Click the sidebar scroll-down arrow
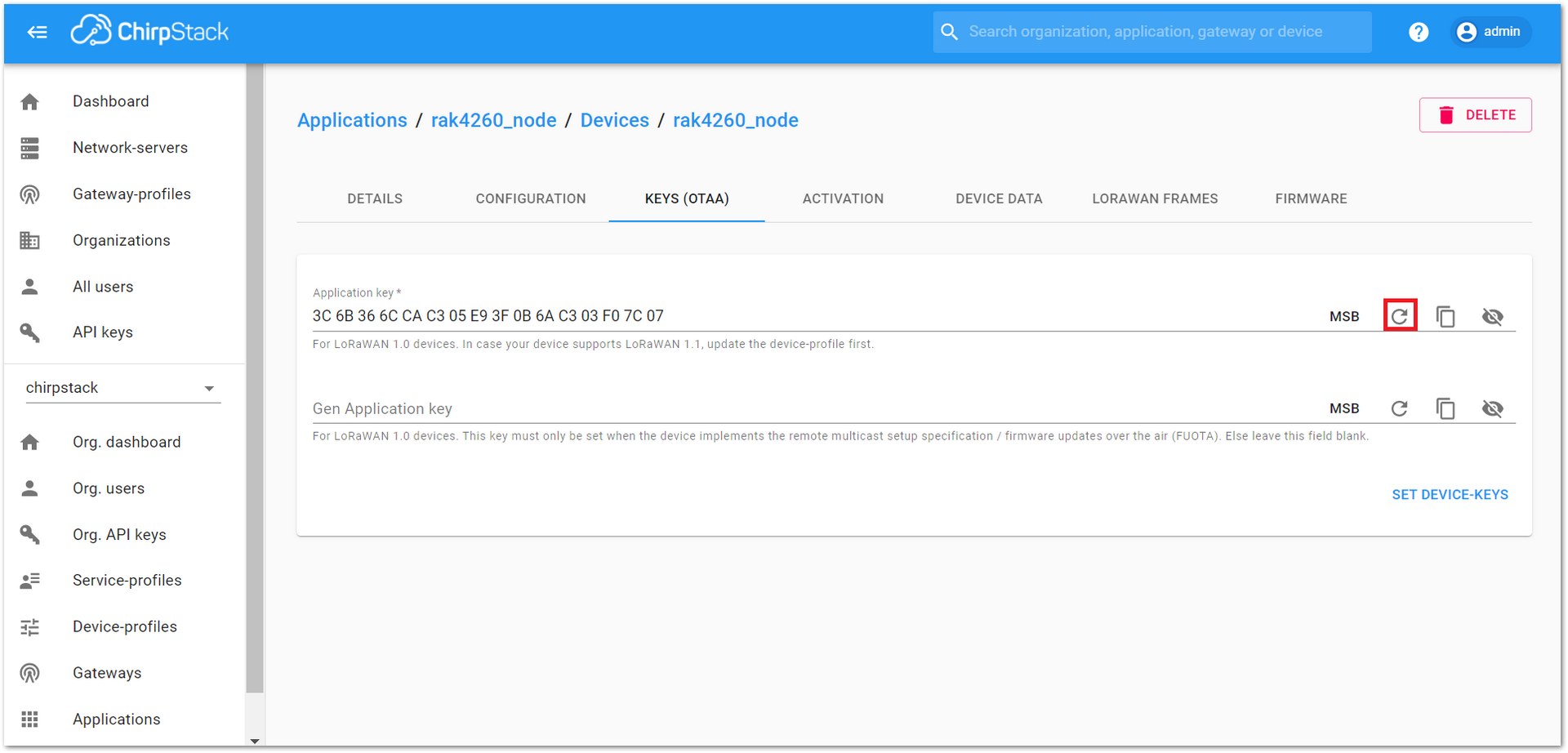This screenshot has width=1568, height=753. pyautogui.click(x=255, y=741)
